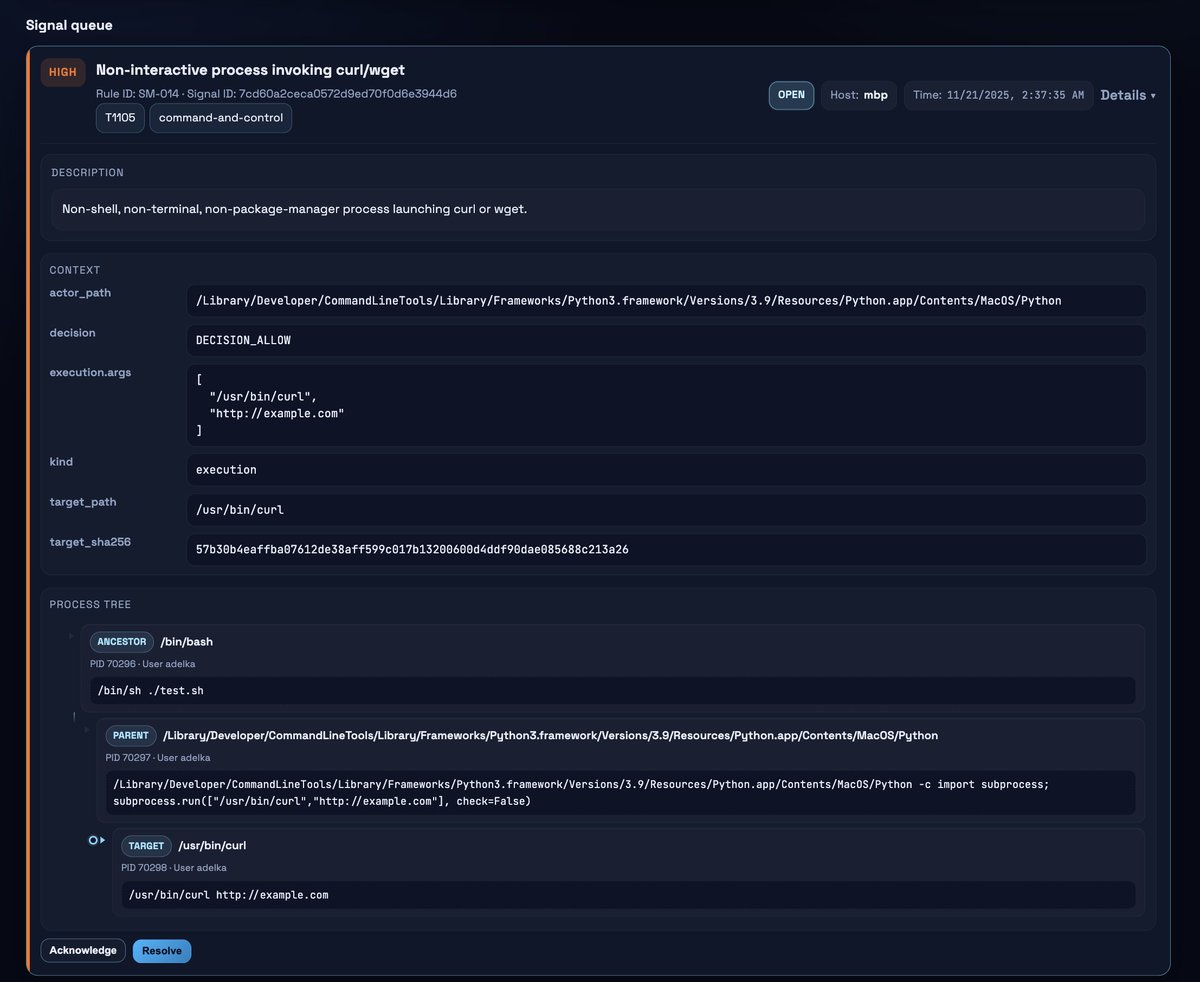Click the PROCESS TREE section label
The image size is (1200, 982).
(x=90, y=605)
